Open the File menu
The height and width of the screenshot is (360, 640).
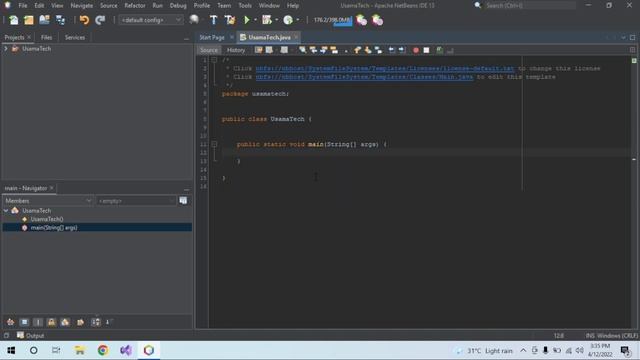[x=23, y=6]
